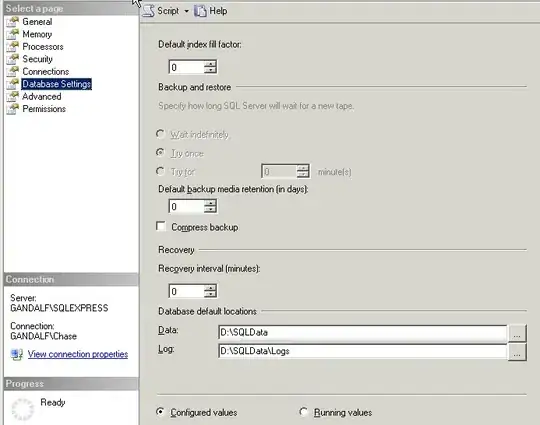Click the Script button label
Image resolution: width=540 pixels, height=425 pixels.
(x=168, y=11)
